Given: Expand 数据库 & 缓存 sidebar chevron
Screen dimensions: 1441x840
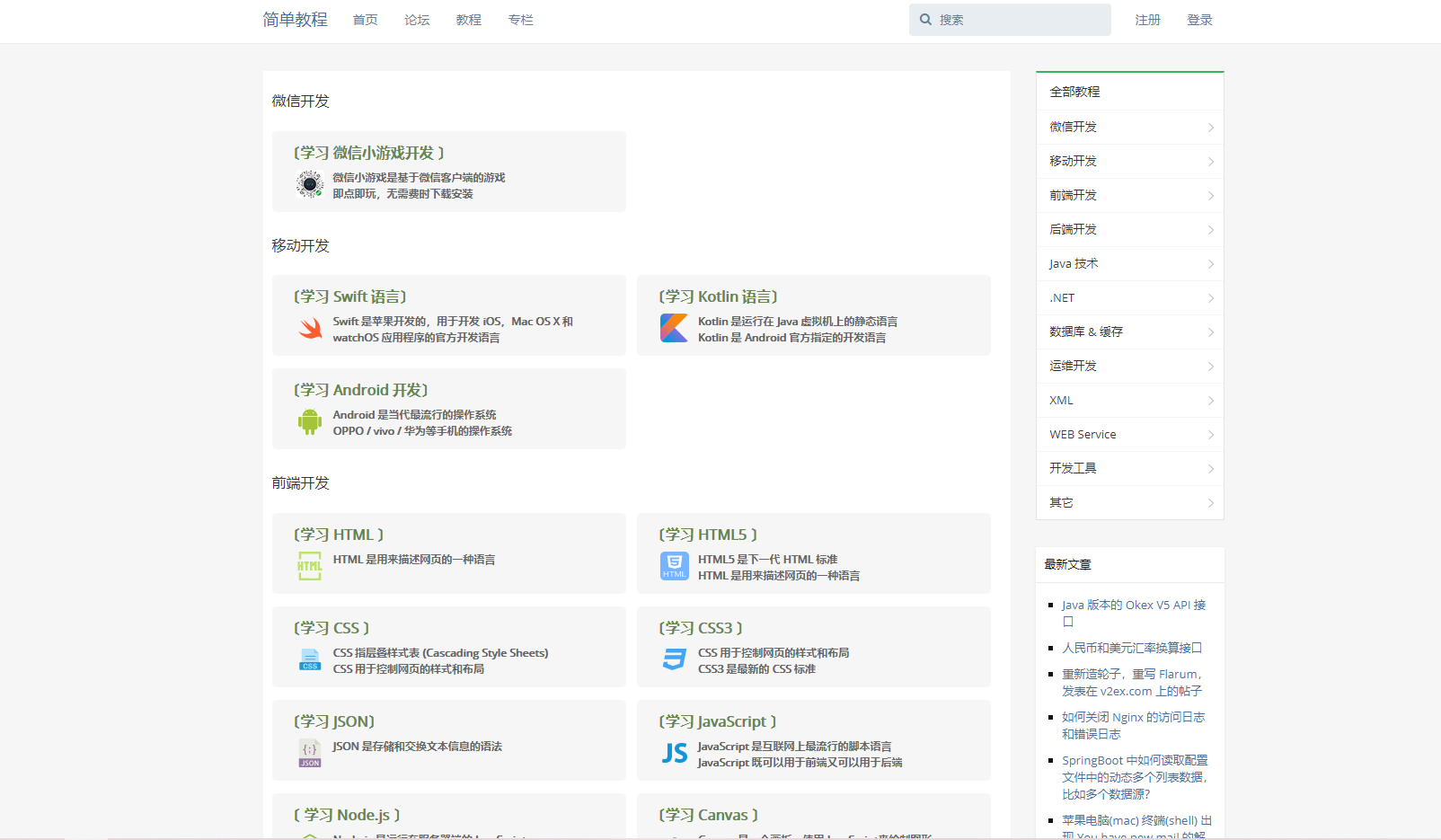Looking at the screenshot, I should tap(1211, 332).
